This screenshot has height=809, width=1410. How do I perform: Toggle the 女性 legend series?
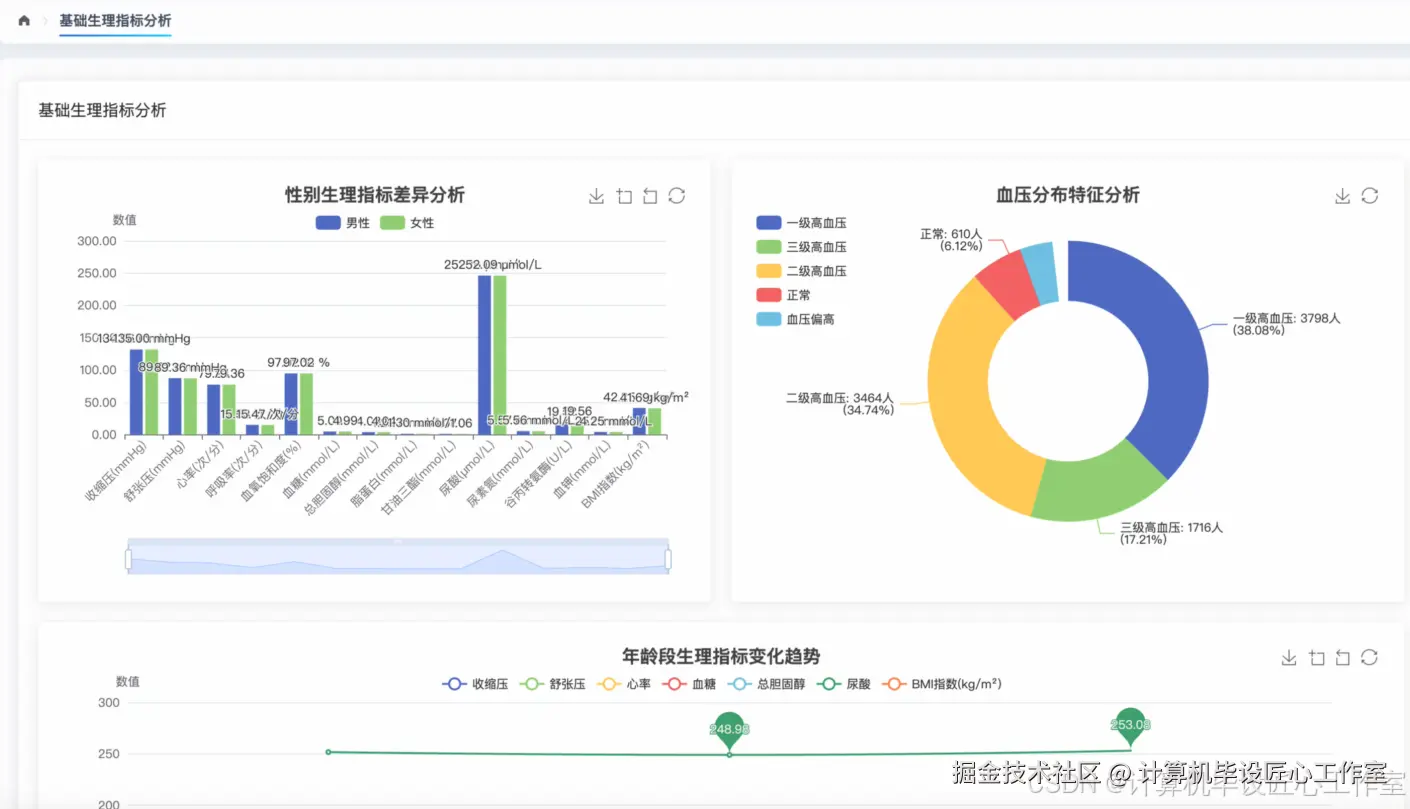(x=407, y=223)
